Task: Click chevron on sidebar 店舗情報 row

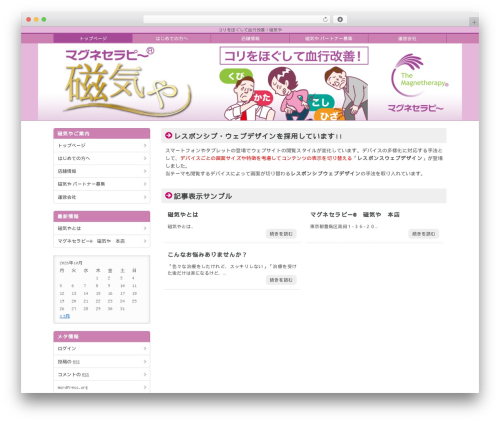Action: coord(145,171)
